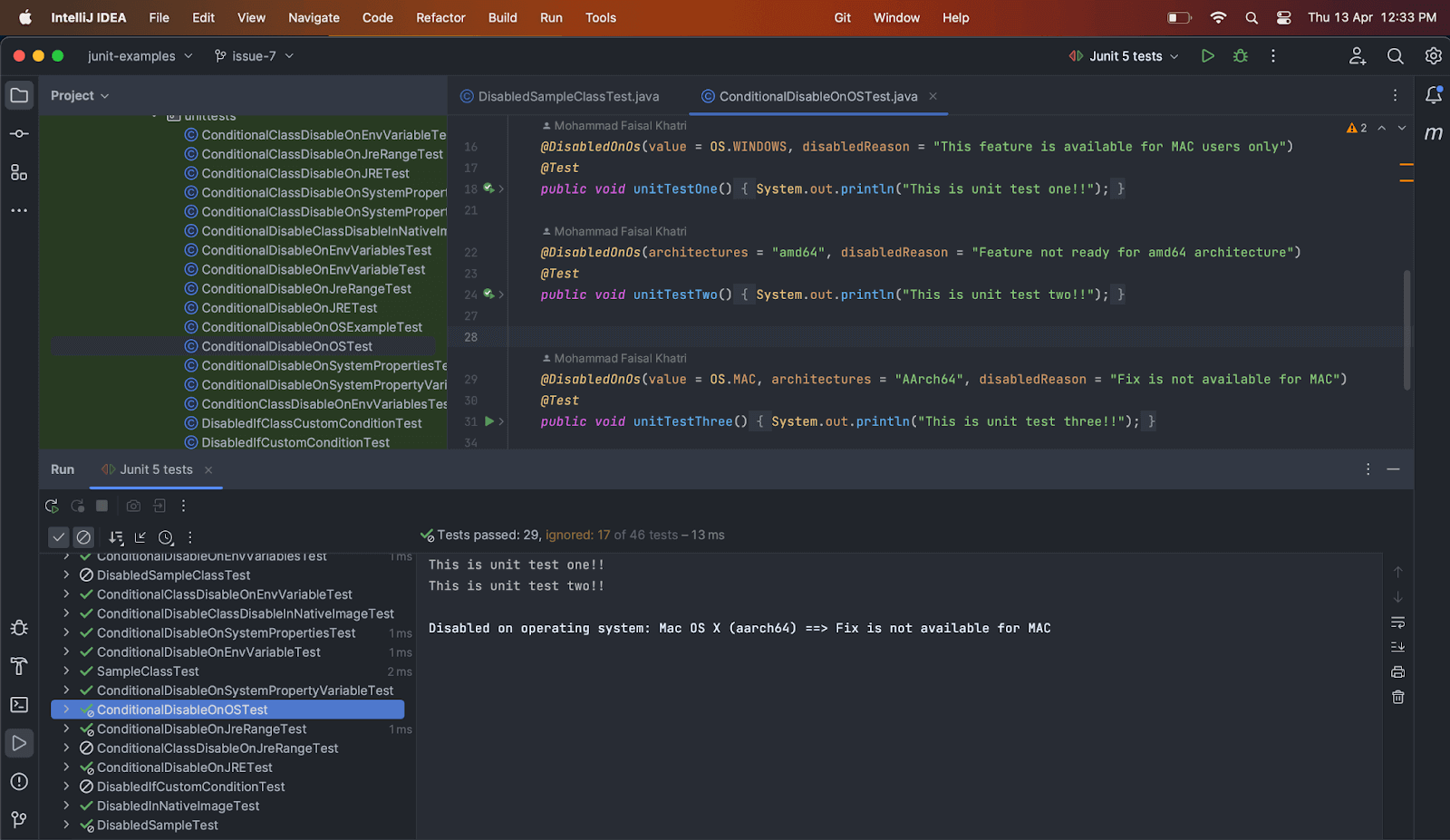Image resolution: width=1450 pixels, height=840 pixels.
Task: Click the run gutter icon beside unitTestThree
Action: pyautogui.click(x=489, y=421)
